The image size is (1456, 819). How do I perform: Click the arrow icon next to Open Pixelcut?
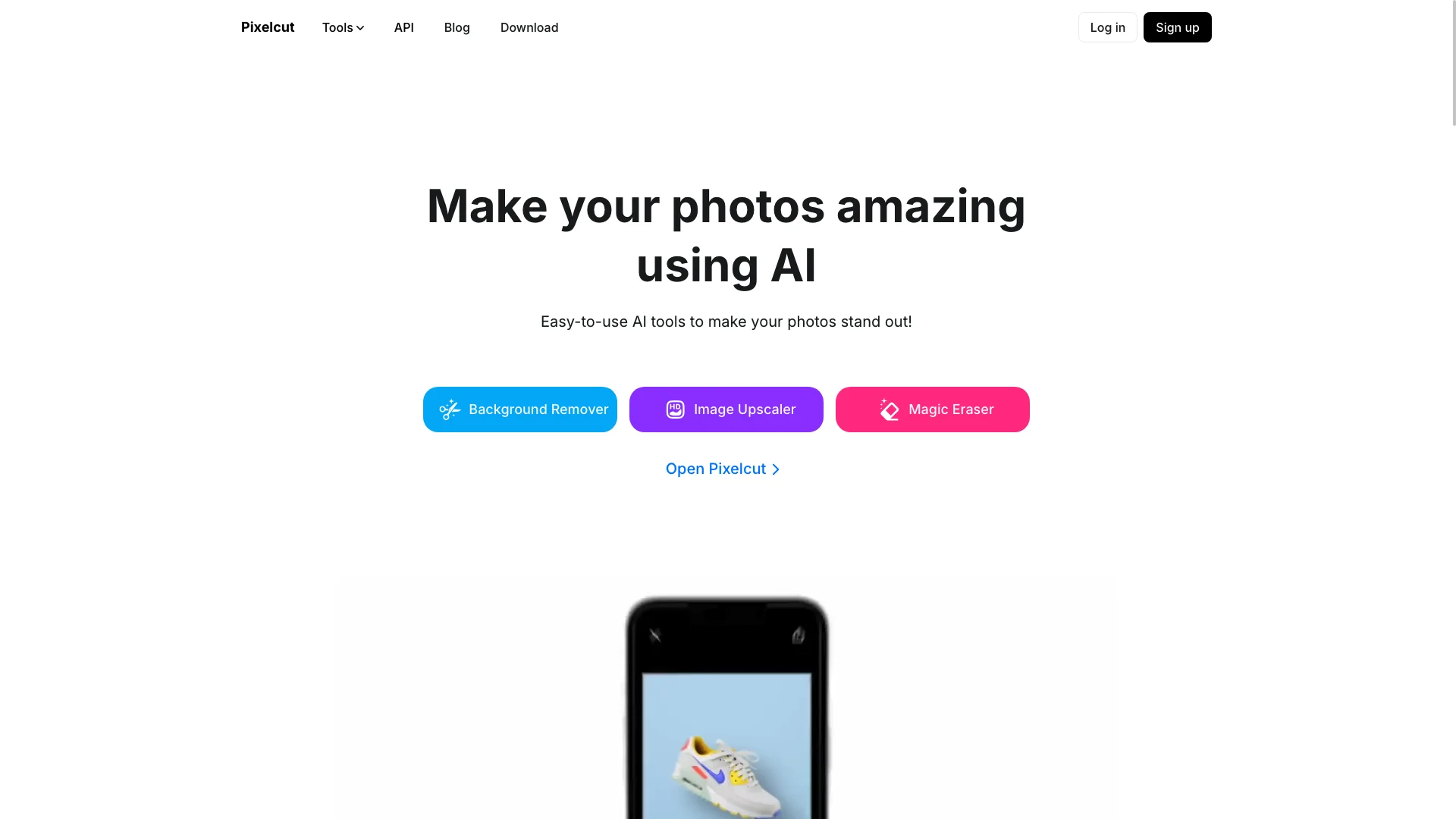click(x=778, y=469)
